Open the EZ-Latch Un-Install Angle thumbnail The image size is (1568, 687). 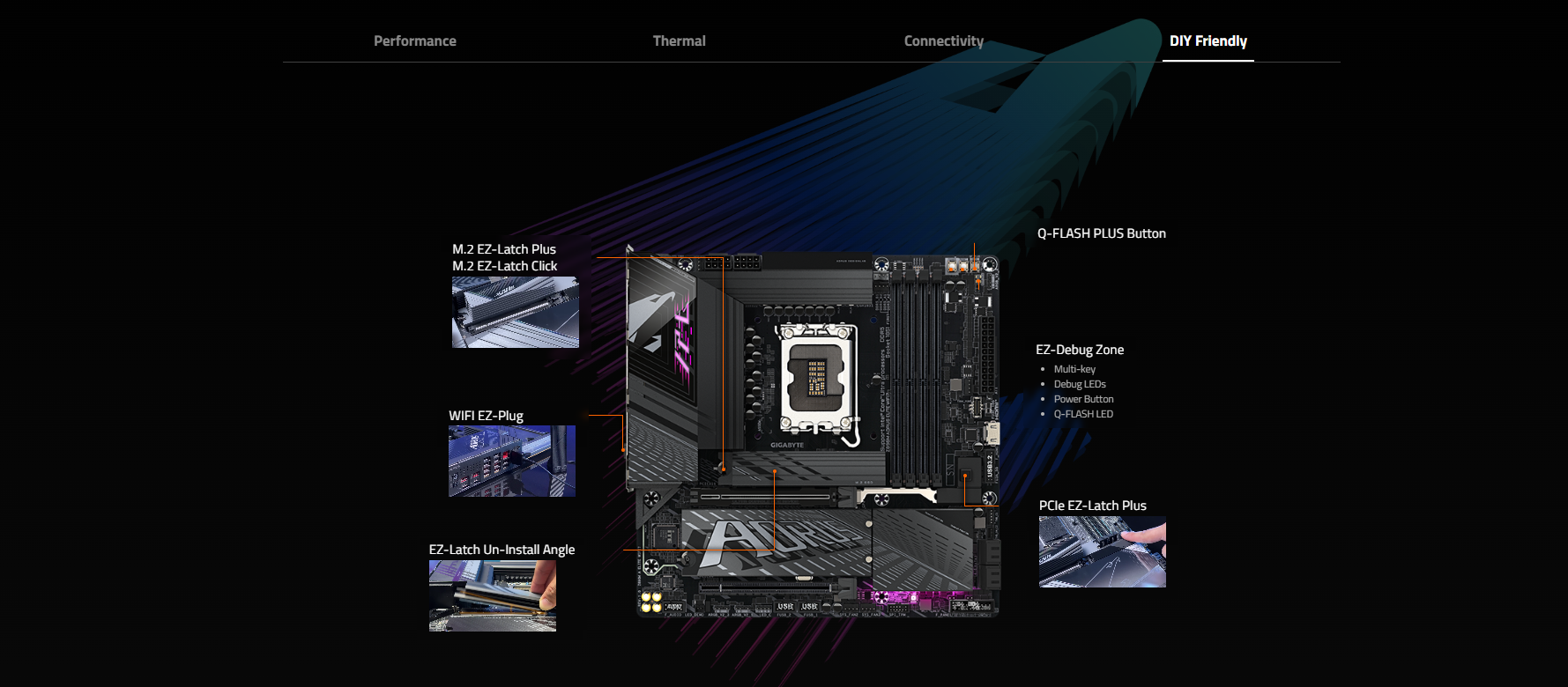pyautogui.click(x=493, y=596)
